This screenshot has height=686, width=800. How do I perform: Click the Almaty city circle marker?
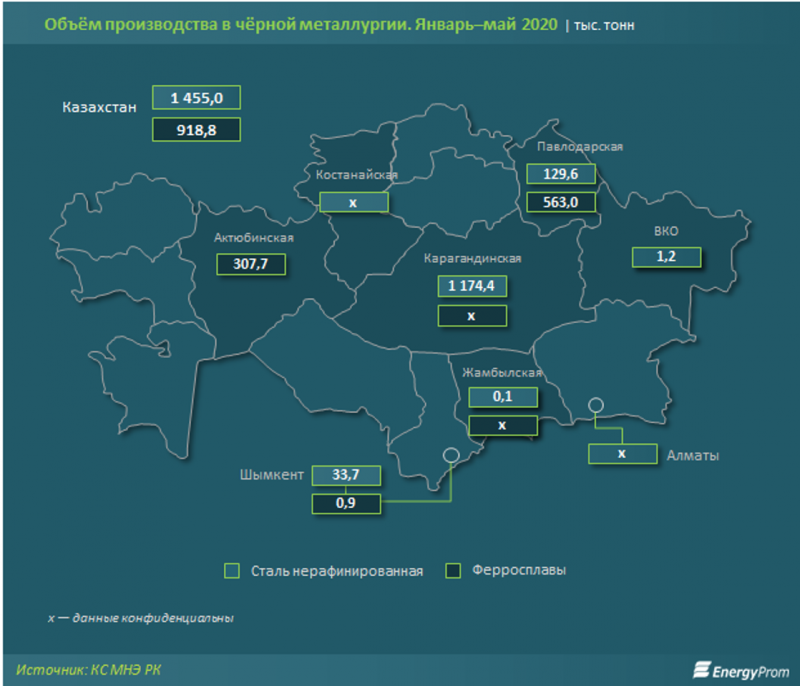[596, 405]
